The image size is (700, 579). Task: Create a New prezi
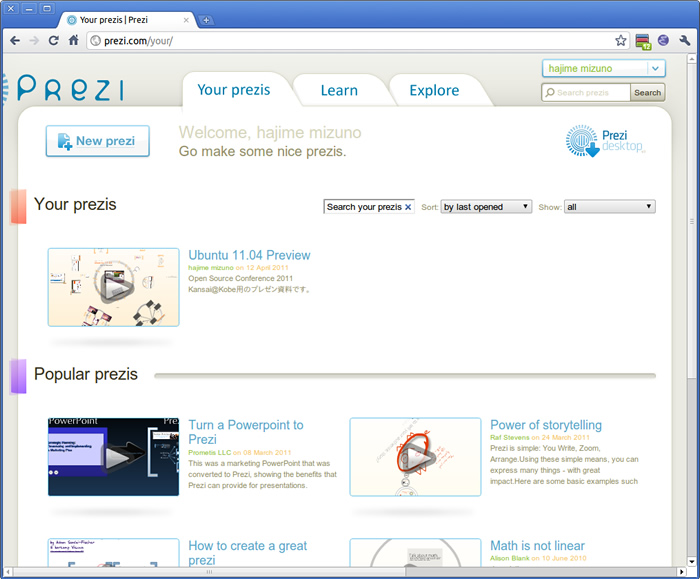click(x=97, y=141)
